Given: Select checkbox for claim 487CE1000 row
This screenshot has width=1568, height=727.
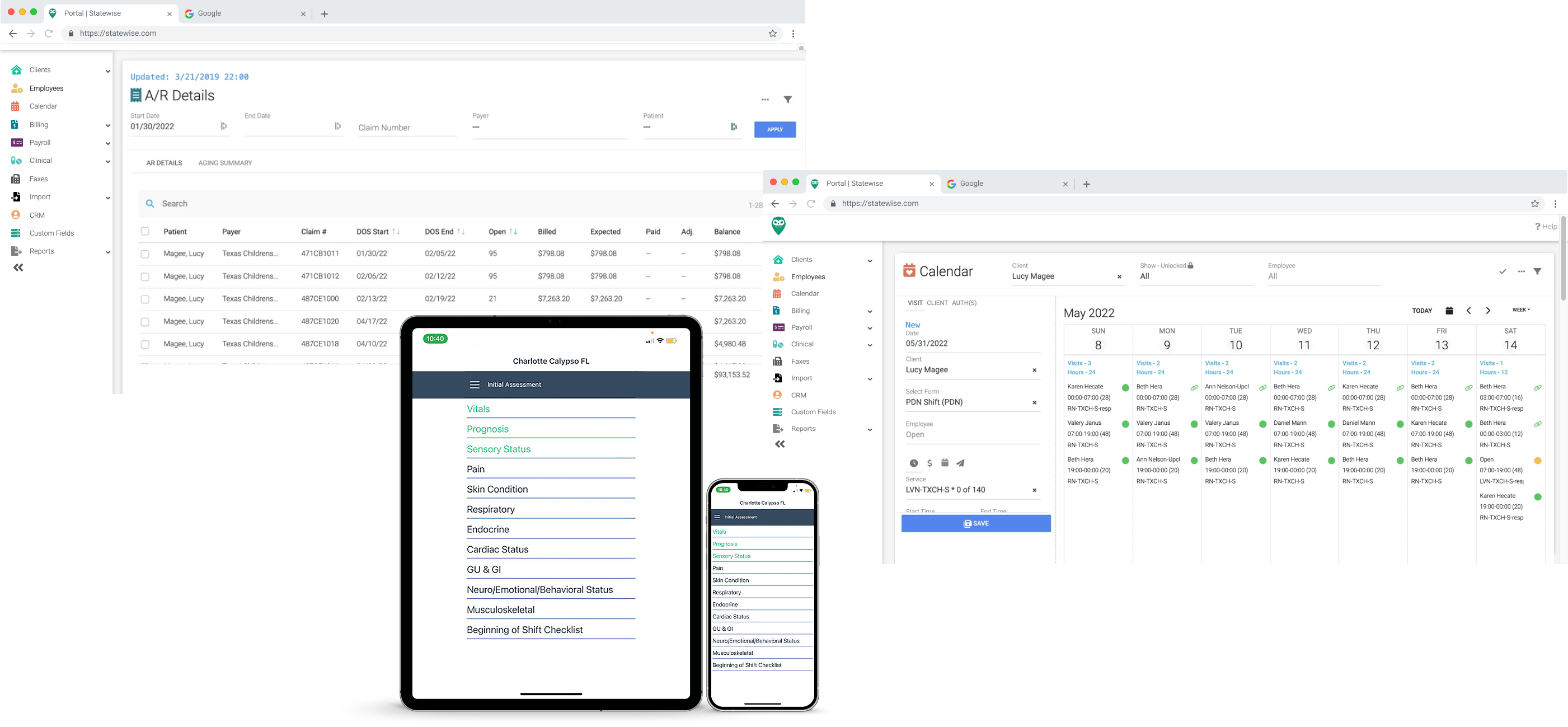Looking at the screenshot, I should pyautogui.click(x=145, y=299).
